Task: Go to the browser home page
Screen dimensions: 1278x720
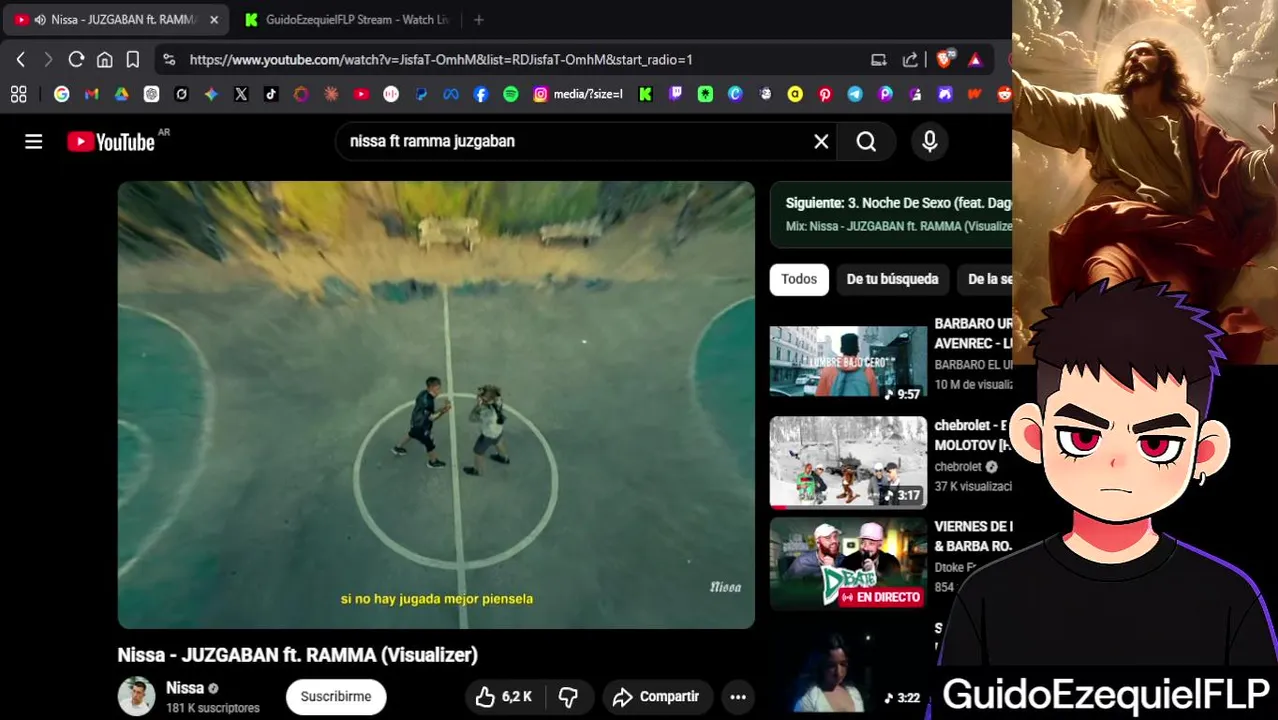Action: (x=104, y=60)
